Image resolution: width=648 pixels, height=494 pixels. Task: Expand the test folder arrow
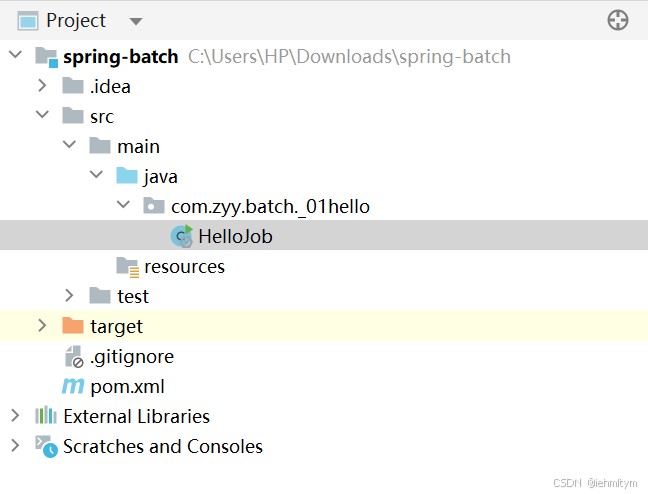(69, 296)
